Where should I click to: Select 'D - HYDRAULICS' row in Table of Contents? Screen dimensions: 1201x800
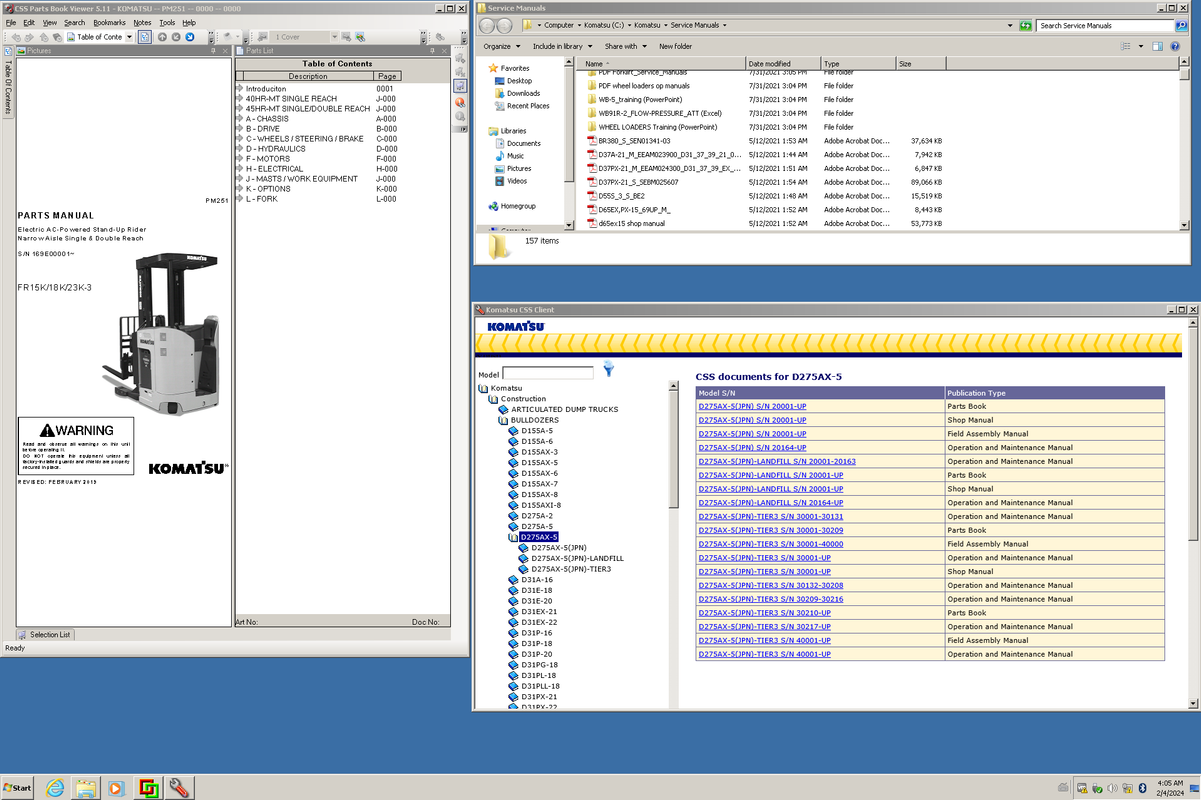[318, 149]
